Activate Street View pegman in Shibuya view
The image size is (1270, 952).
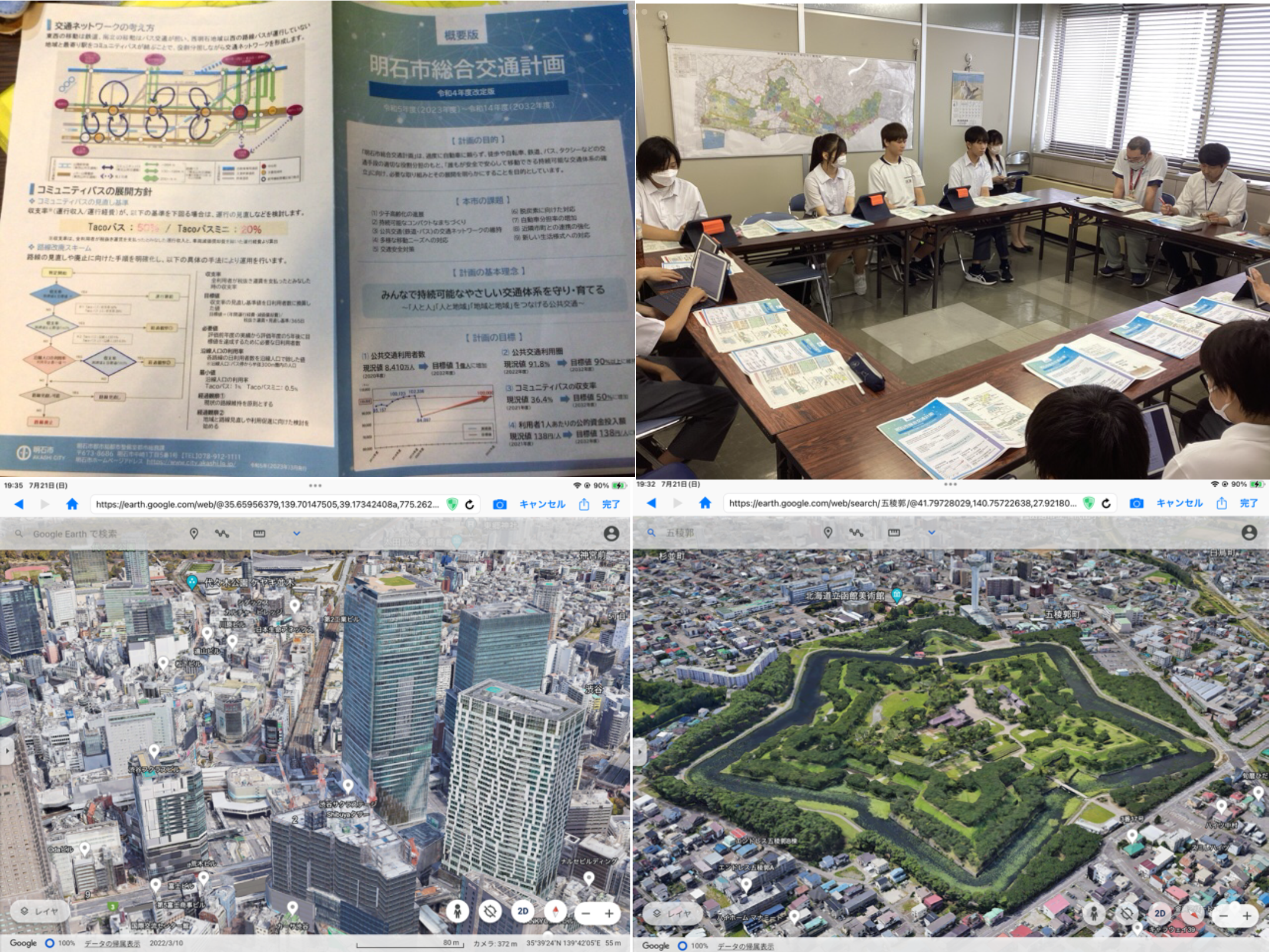pos(457,911)
